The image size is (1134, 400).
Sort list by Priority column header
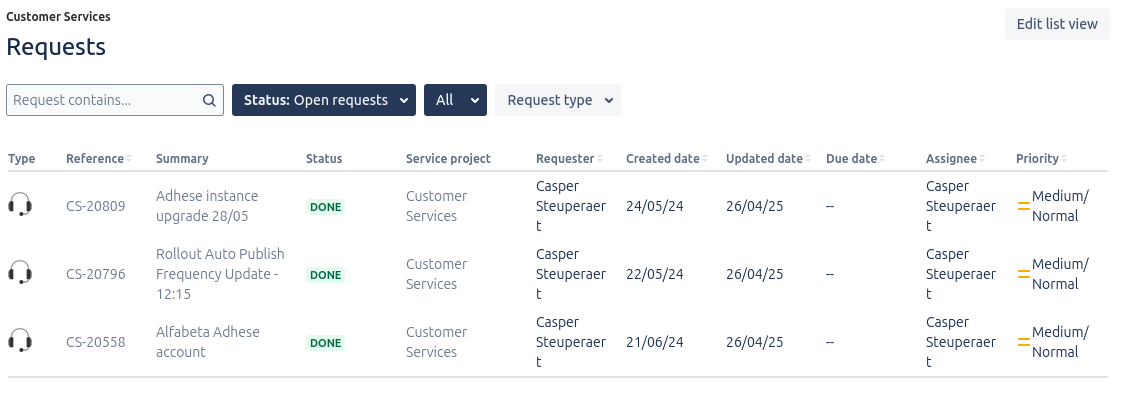1041,158
